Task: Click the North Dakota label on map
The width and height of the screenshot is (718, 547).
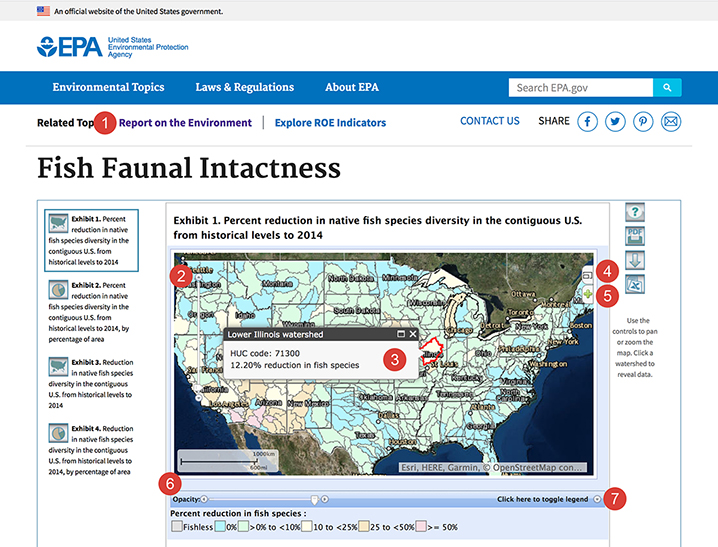Action: coord(351,278)
